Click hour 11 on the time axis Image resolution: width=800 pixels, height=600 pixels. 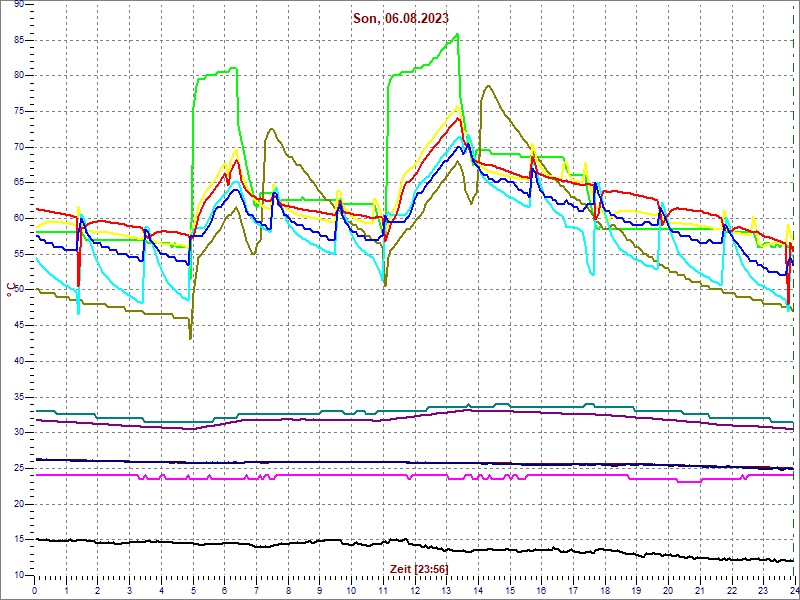383,590
